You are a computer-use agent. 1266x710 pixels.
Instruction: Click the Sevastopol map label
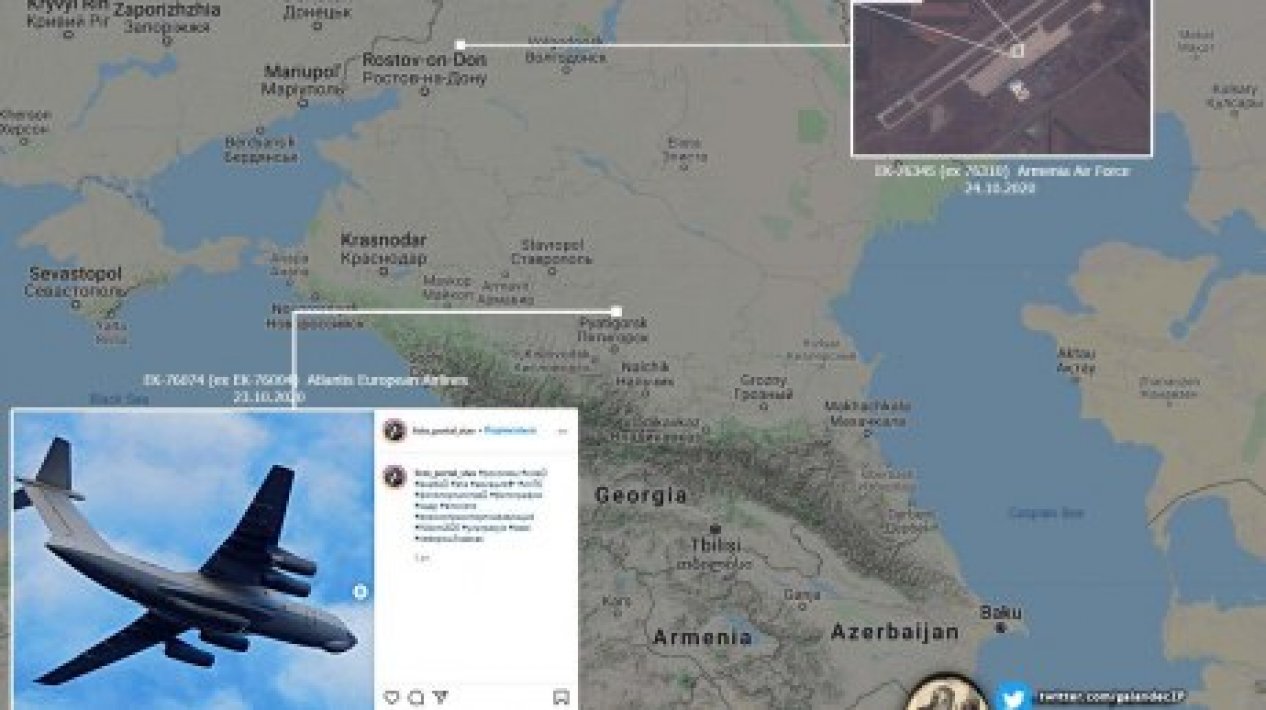click(x=75, y=273)
